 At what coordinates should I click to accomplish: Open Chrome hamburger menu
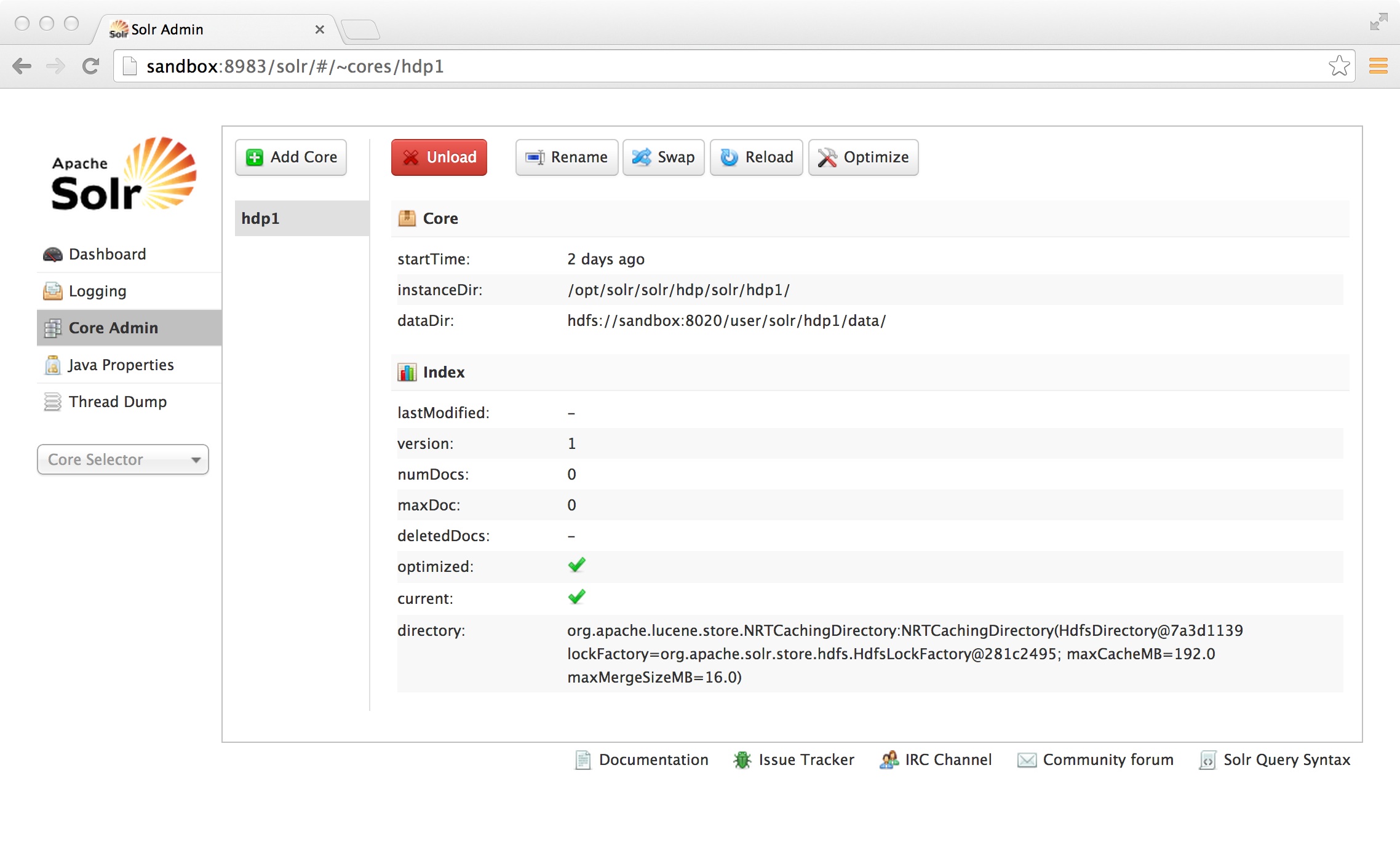[x=1378, y=66]
